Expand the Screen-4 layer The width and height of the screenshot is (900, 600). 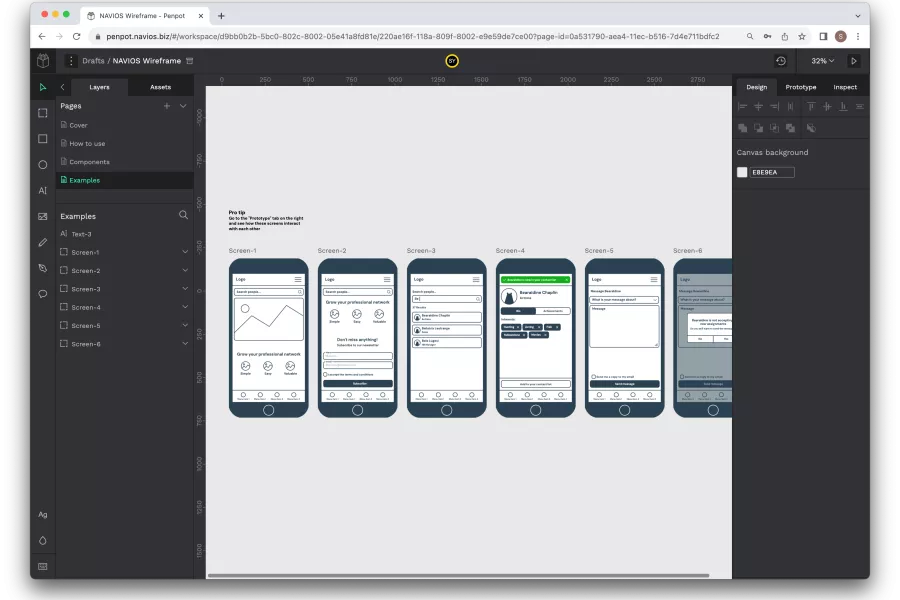point(185,307)
